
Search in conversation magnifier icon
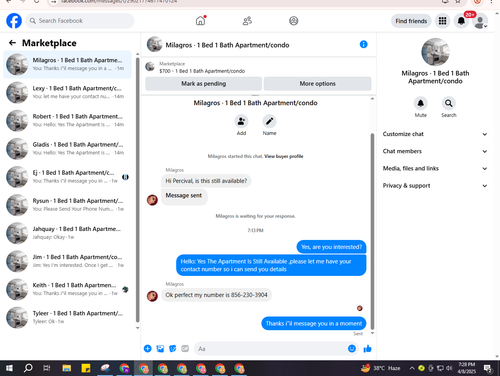(x=449, y=103)
